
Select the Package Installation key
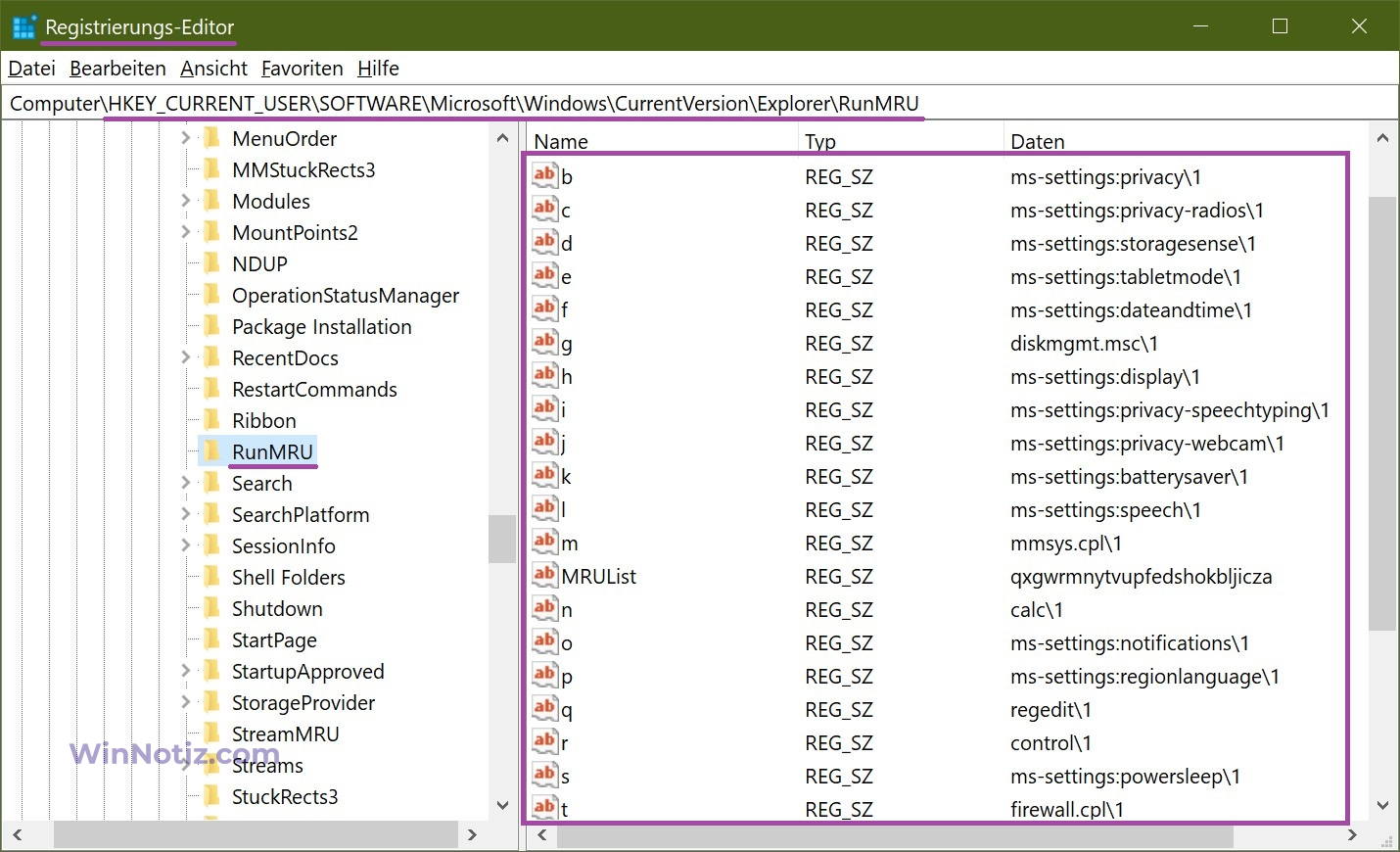tap(321, 326)
